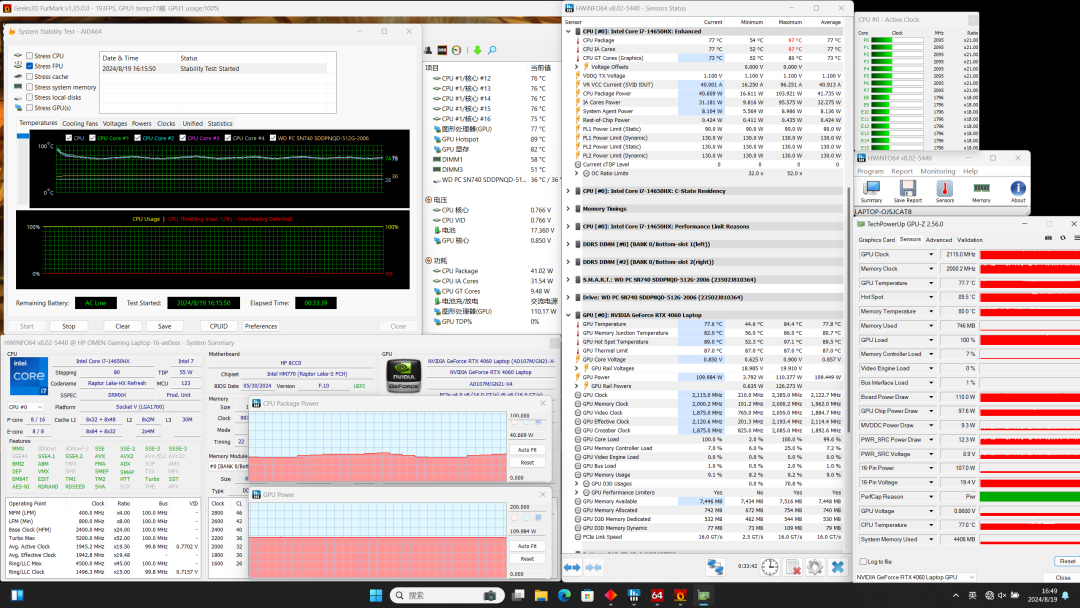
Task: Expand the C-State Residency sensor group
Action: pyautogui.click(x=568, y=190)
